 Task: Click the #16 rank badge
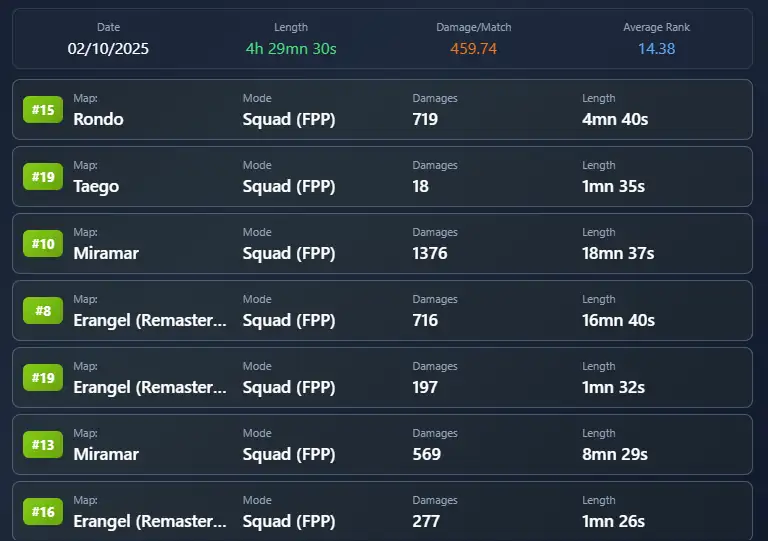(43, 512)
